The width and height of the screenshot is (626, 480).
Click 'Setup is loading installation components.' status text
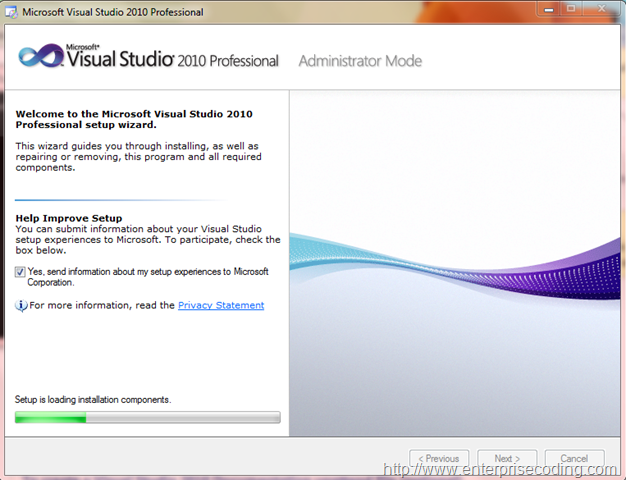pos(93,399)
